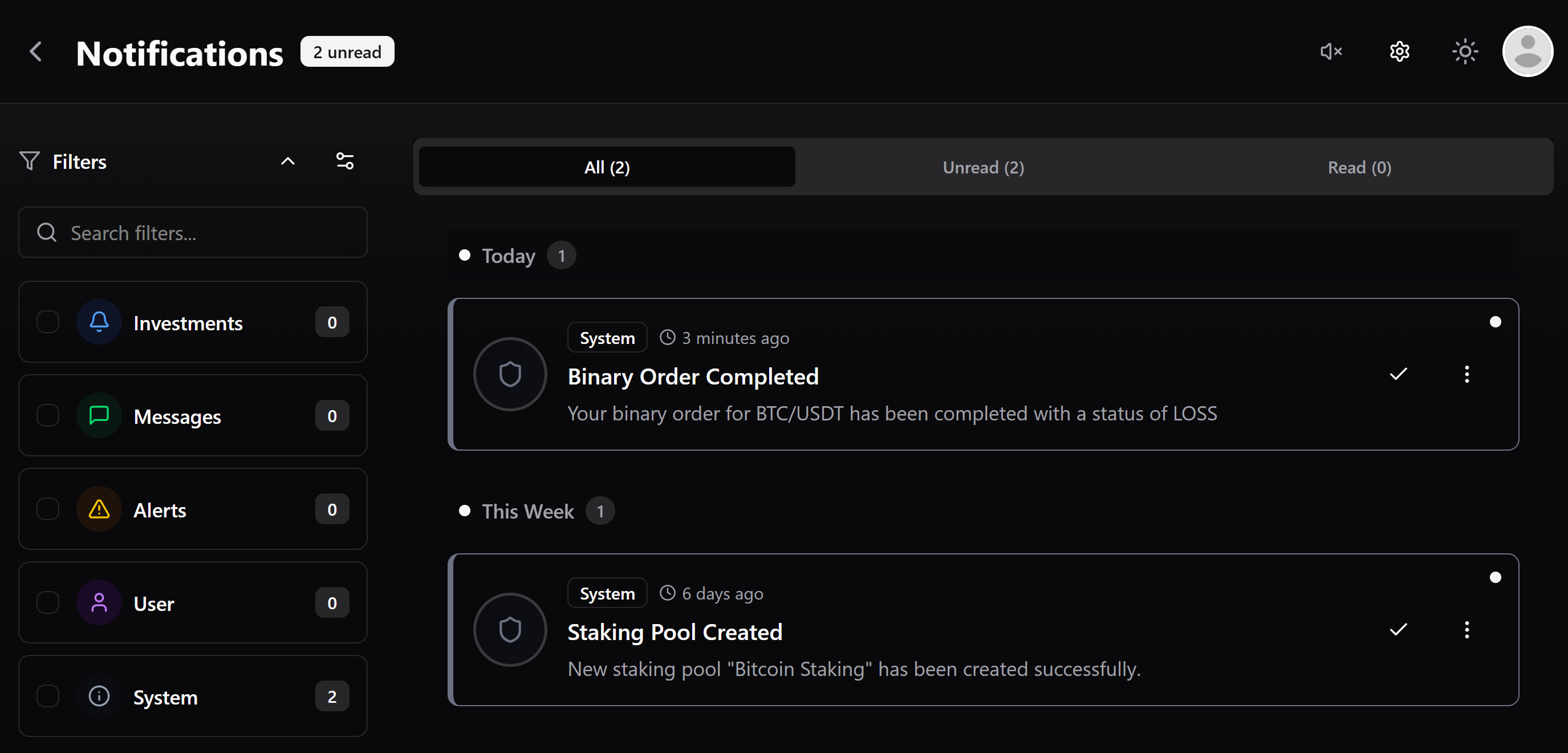
Task: Switch to the Unread tab
Action: pyautogui.click(x=982, y=167)
